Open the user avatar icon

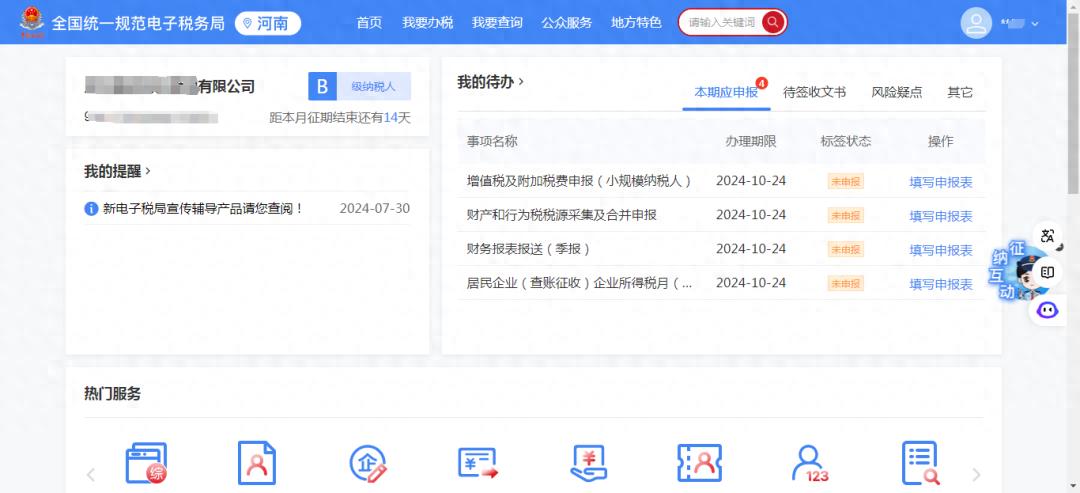pyautogui.click(x=976, y=23)
